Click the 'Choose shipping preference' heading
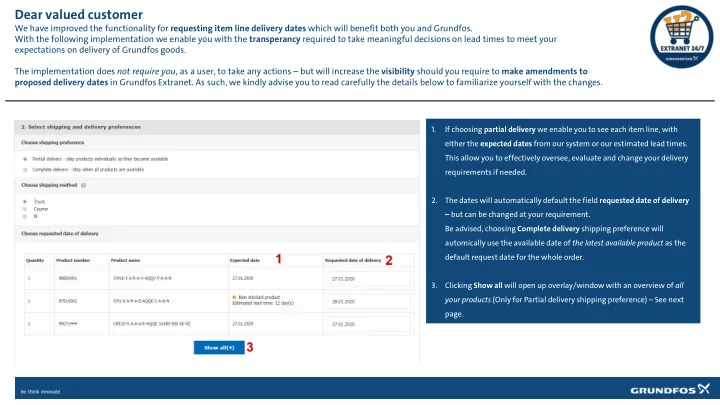Screen dimensions: 720x405 (52, 143)
